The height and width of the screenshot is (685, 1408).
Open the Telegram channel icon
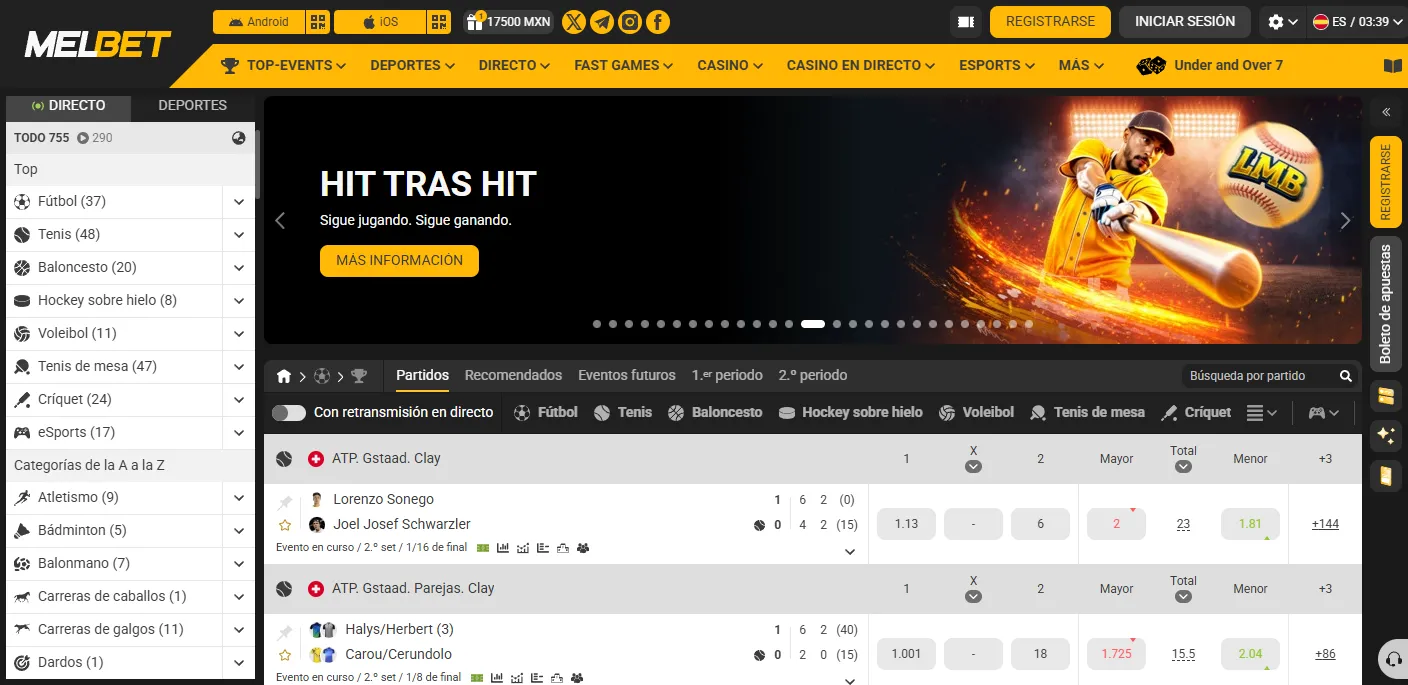(602, 21)
